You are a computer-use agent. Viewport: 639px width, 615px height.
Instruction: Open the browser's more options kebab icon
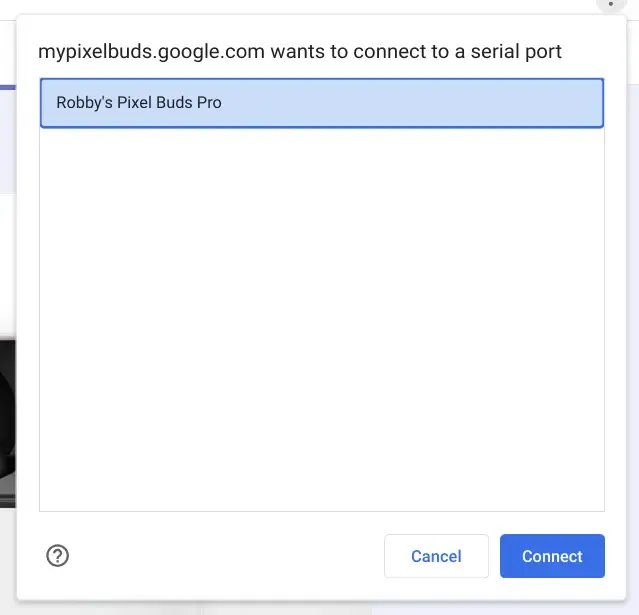(x=610, y=4)
